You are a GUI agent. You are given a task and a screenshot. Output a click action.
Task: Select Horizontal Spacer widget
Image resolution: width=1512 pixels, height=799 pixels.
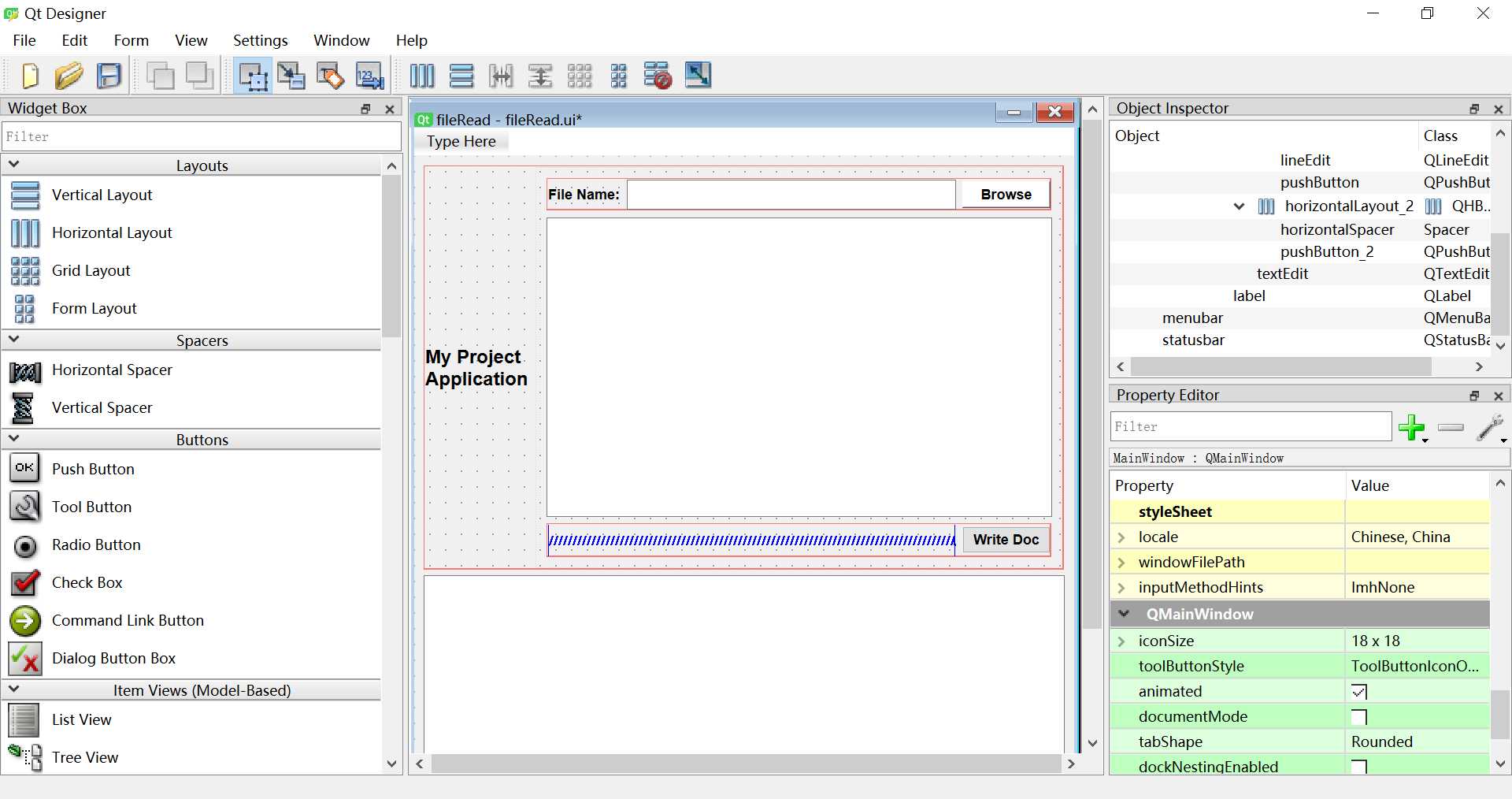(112, 370)
